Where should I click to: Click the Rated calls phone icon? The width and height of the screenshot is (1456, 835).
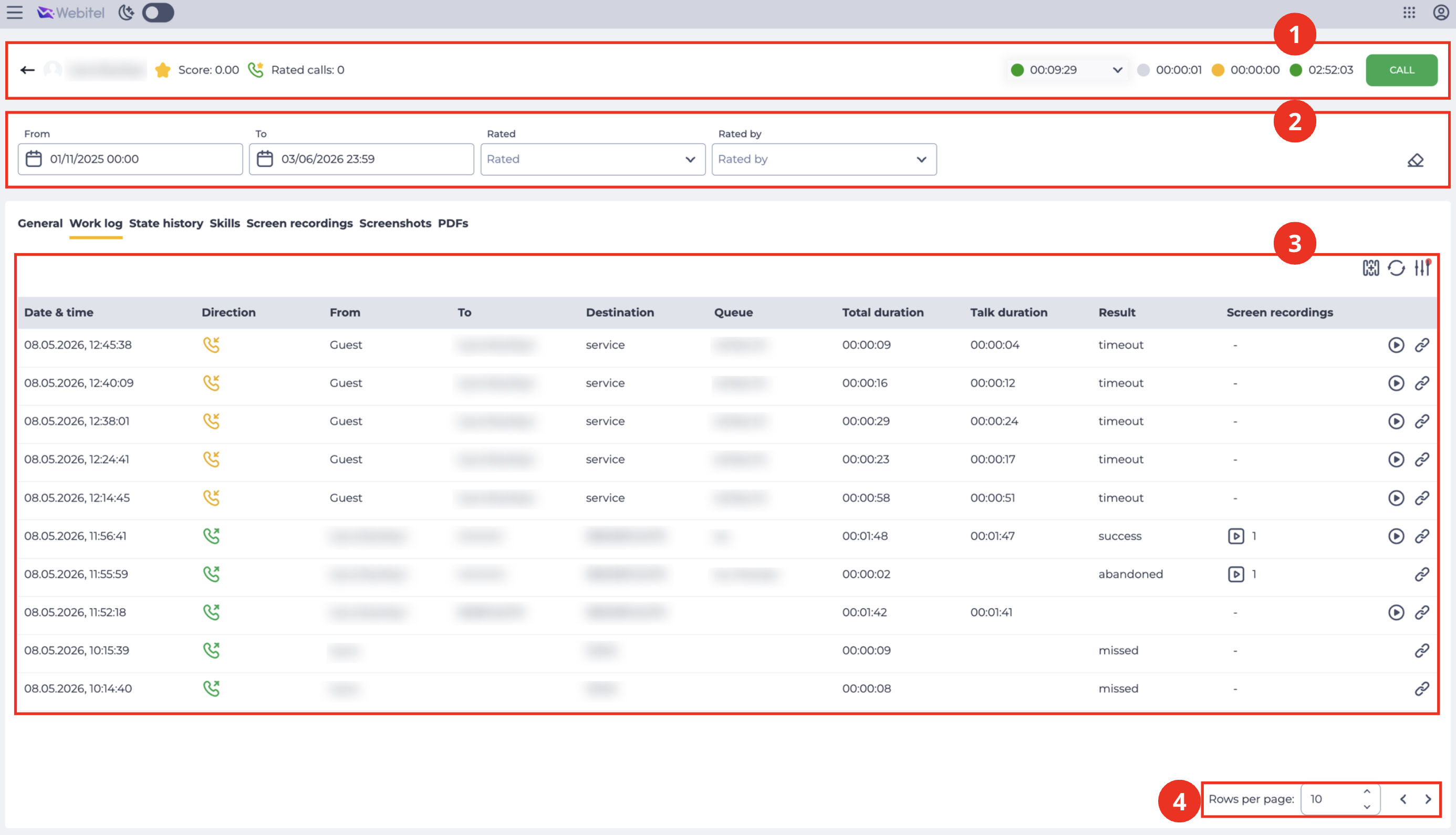click(256, 70)
